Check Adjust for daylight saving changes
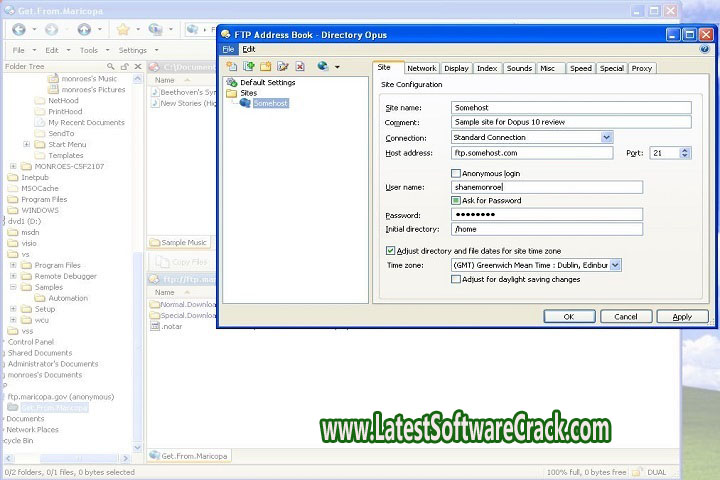The height and width of the screenshot is (480, 720). pyautogui.click(x=456, y=279)
